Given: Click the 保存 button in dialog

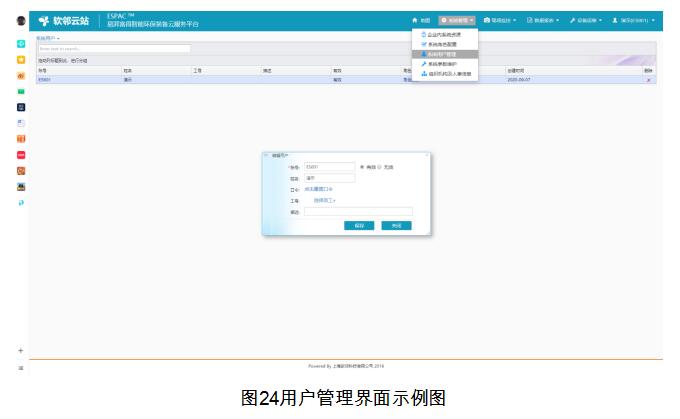Looking at the screenshot, I should (x=359, y=226).
